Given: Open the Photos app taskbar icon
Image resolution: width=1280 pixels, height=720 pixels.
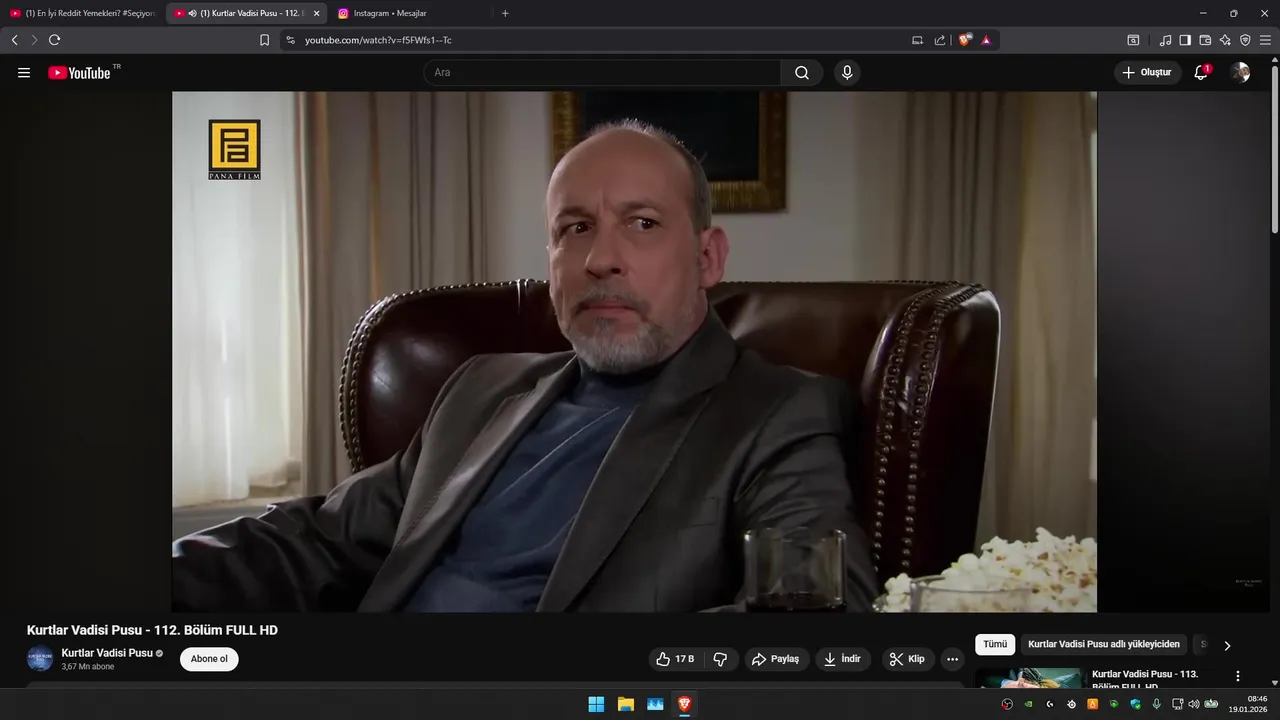Looking at the screenshot, I should click(x=655, y=704).
